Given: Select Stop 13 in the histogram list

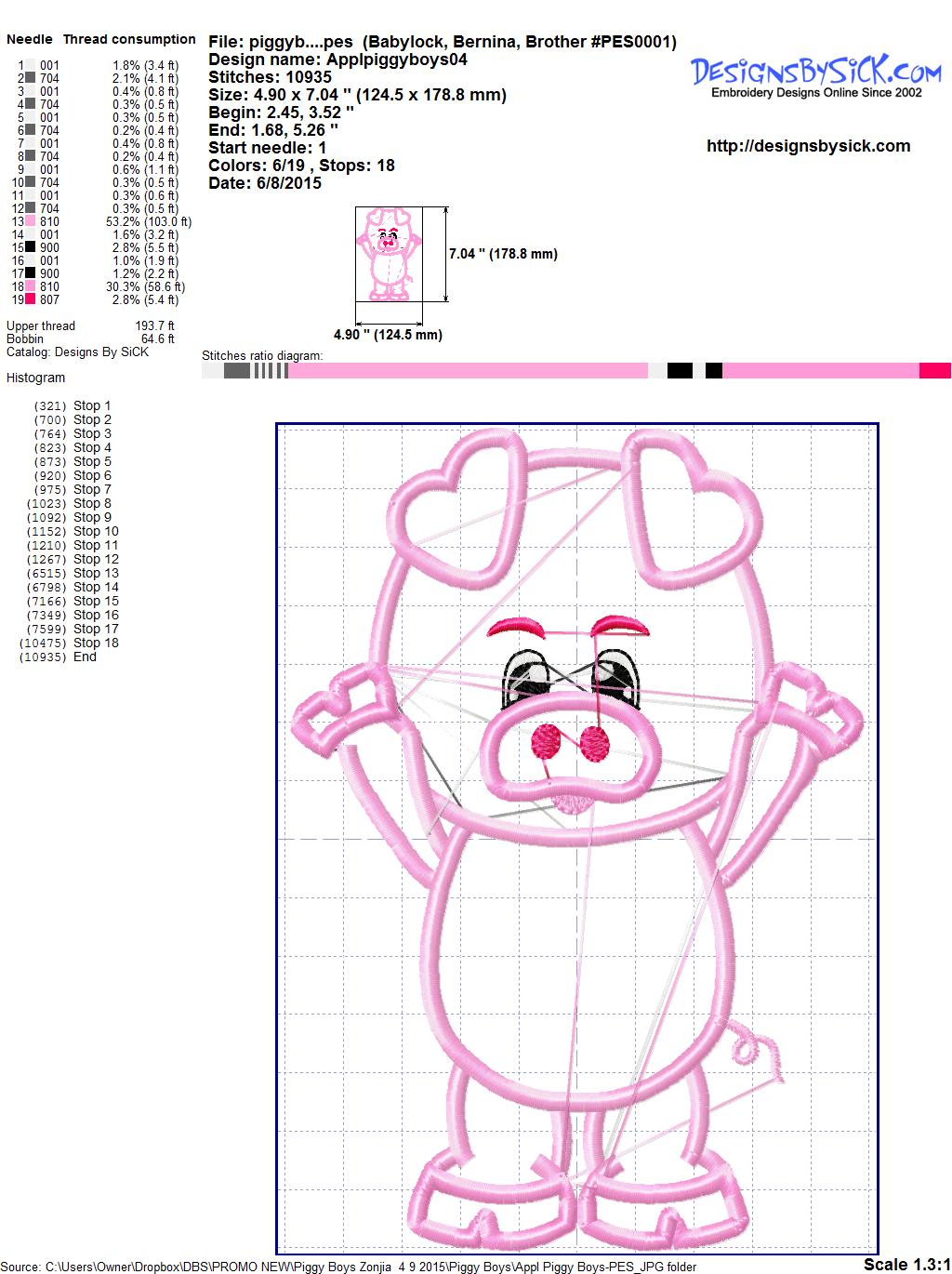Looking at the screenshot, I should pos(96,573).
